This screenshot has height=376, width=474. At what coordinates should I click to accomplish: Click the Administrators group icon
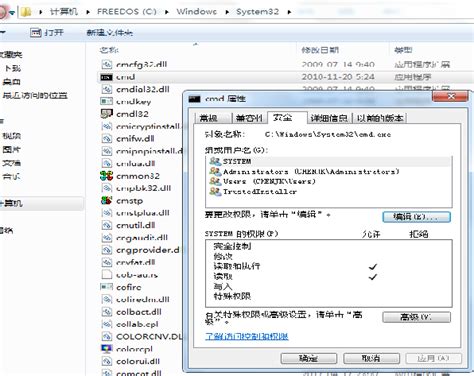pos(215,171)
